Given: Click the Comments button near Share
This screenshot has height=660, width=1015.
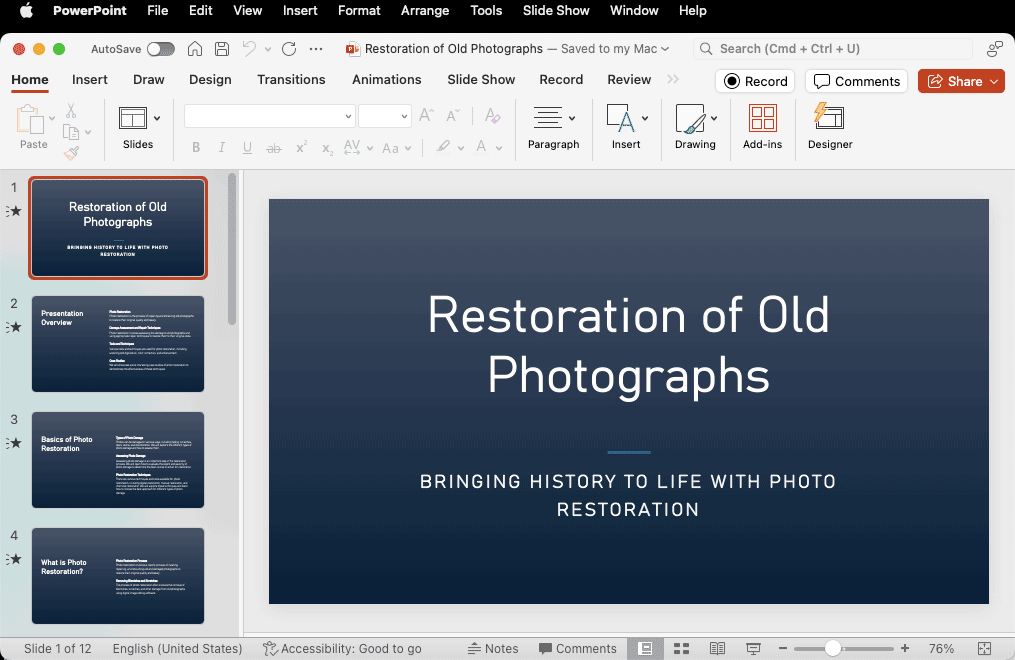Looking at the screenshot, I should coord(856,81).
